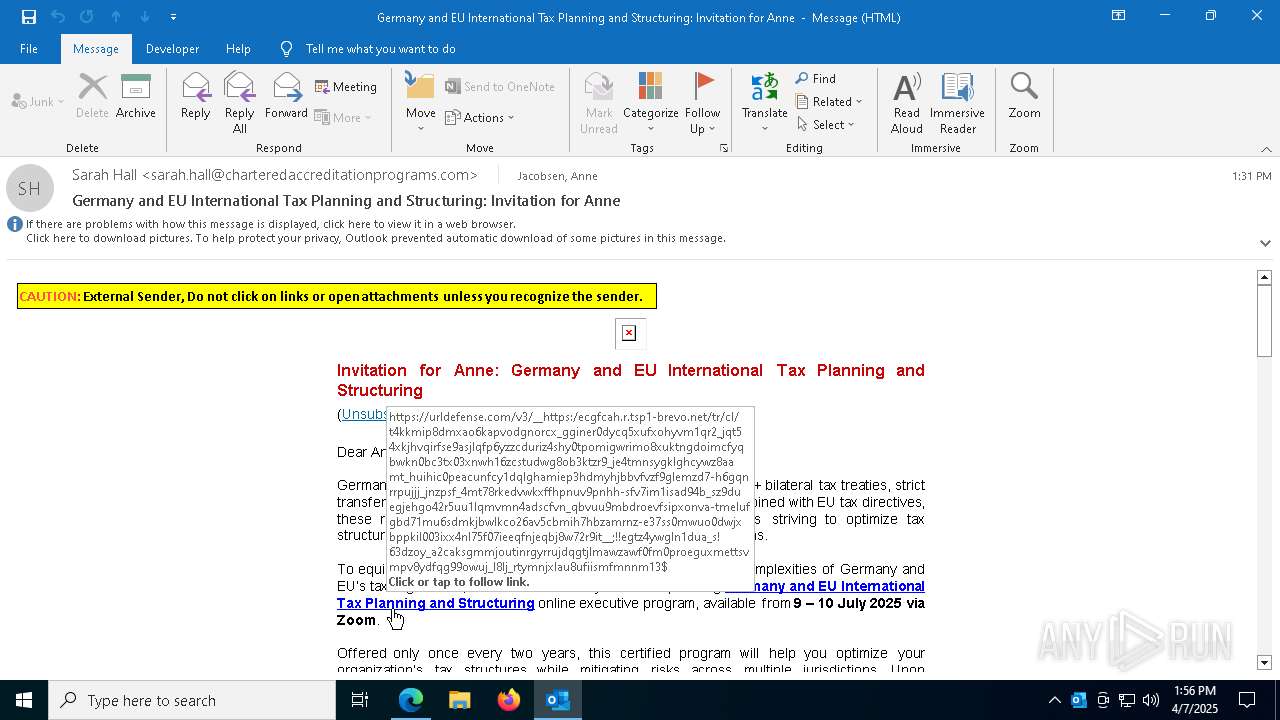Open the Tags group dialog launcher
The height and width of the screenshot is (720, 1280).
click(x=724, y=148)
